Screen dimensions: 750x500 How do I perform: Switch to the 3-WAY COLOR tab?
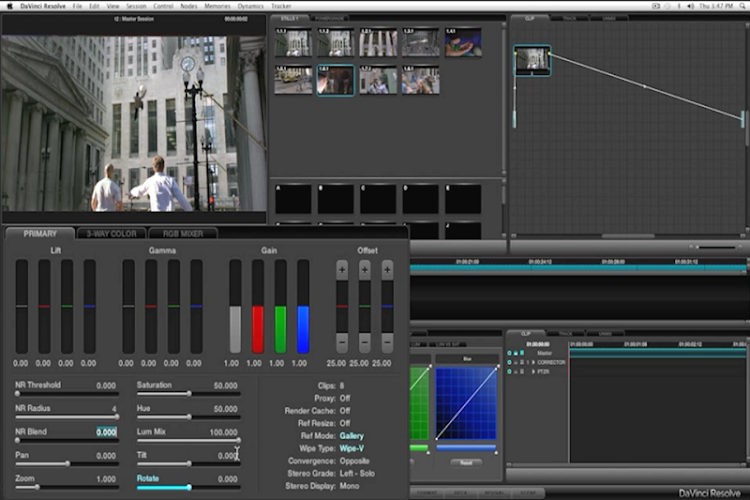click(x=111, y=234)
